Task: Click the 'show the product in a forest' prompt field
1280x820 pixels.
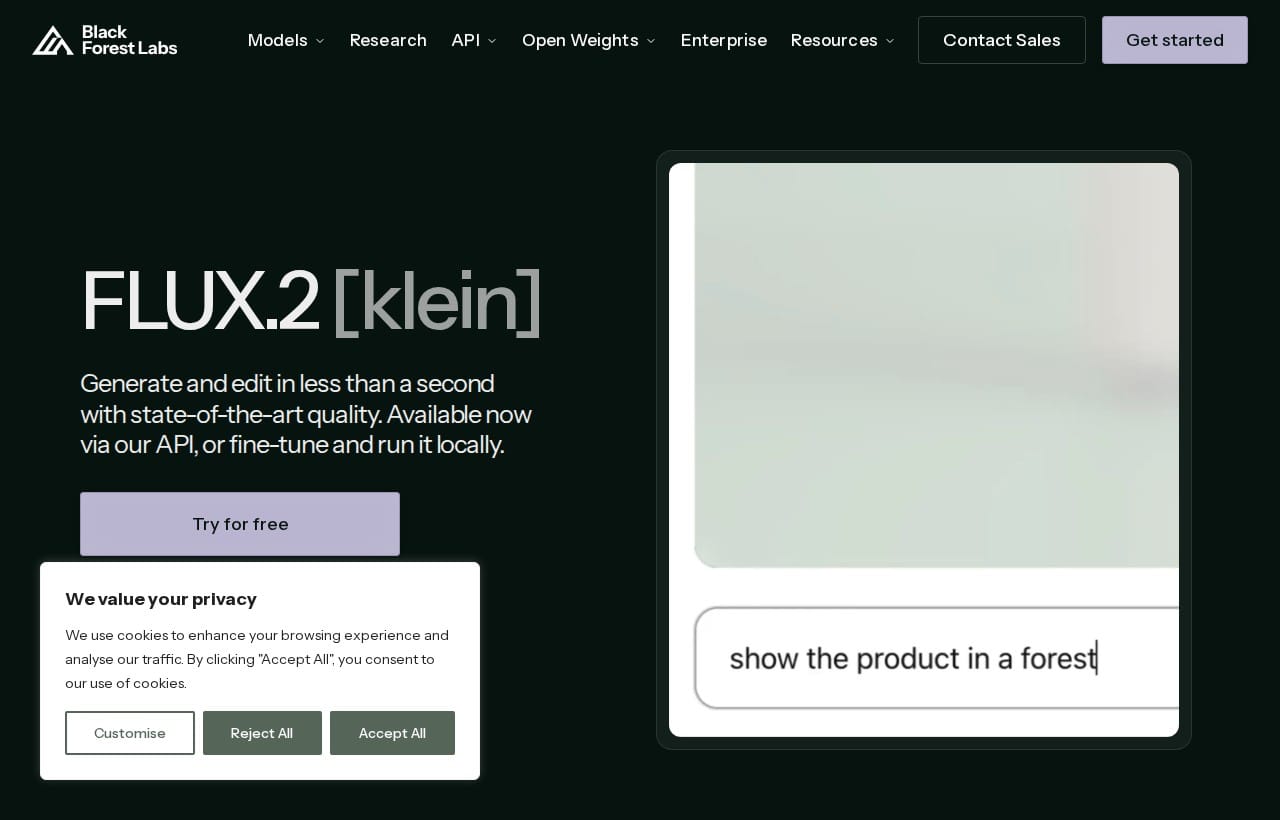Action: [x=936, y=658]
